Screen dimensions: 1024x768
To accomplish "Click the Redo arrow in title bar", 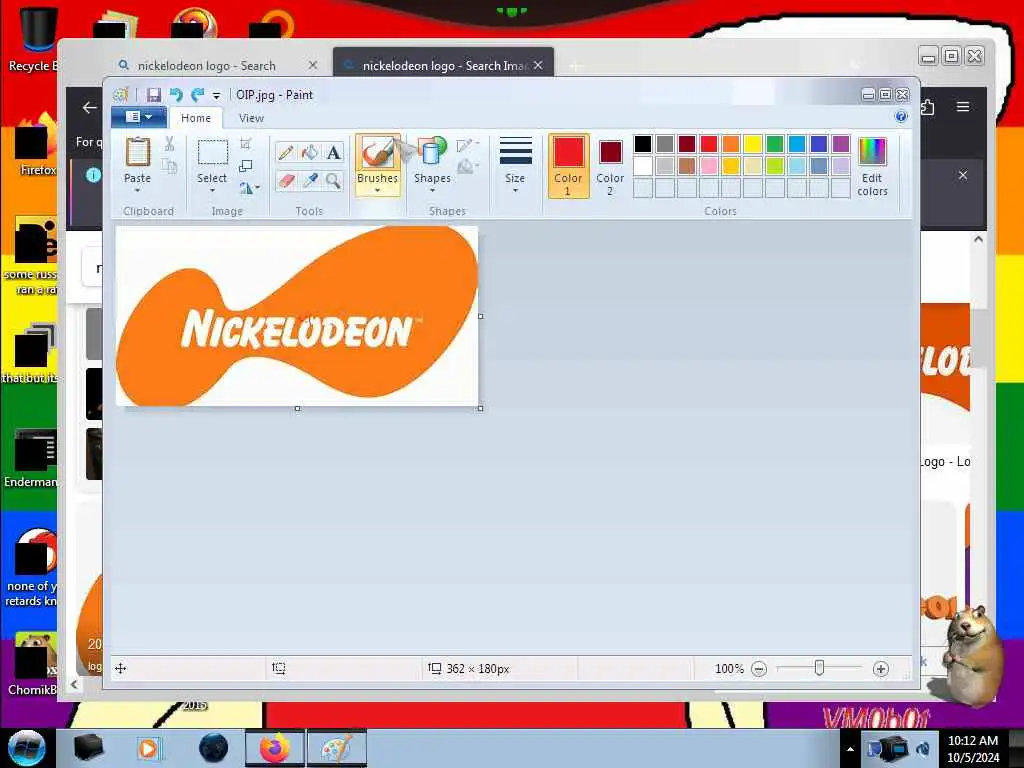I will click(197, 95).
